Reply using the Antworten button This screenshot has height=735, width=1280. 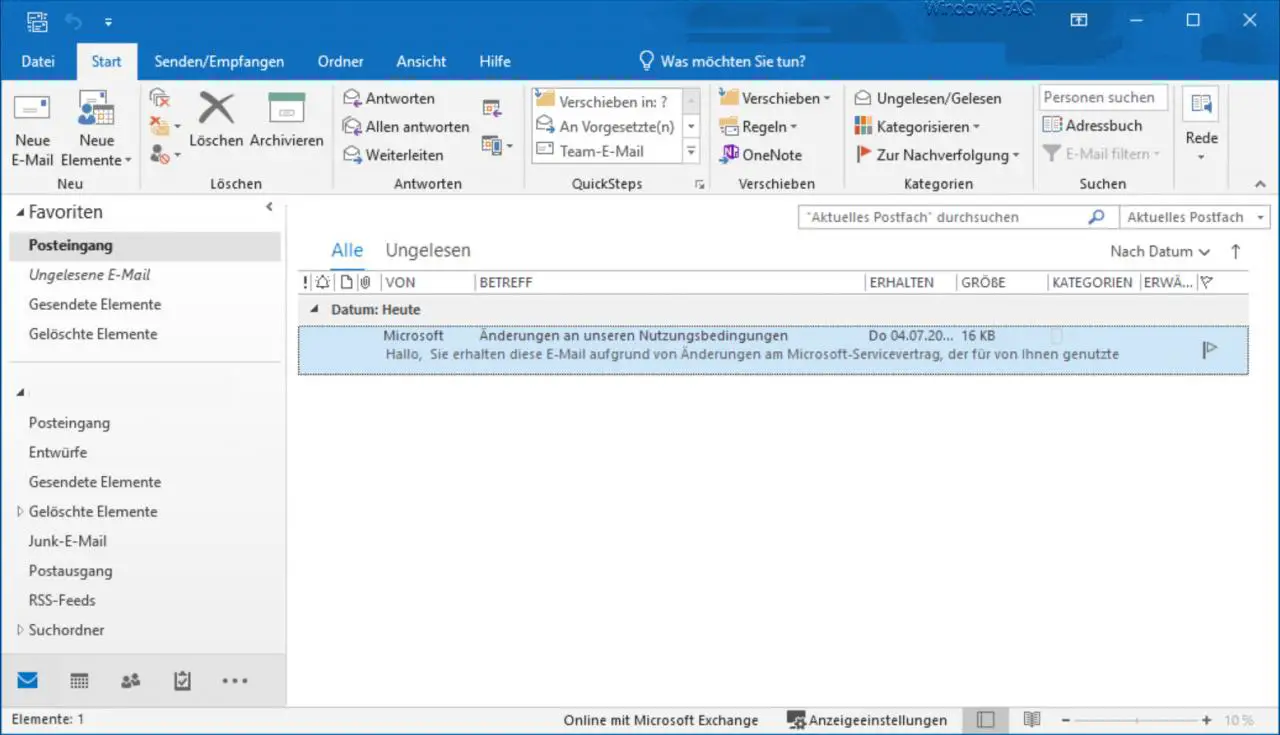(389, 98)
